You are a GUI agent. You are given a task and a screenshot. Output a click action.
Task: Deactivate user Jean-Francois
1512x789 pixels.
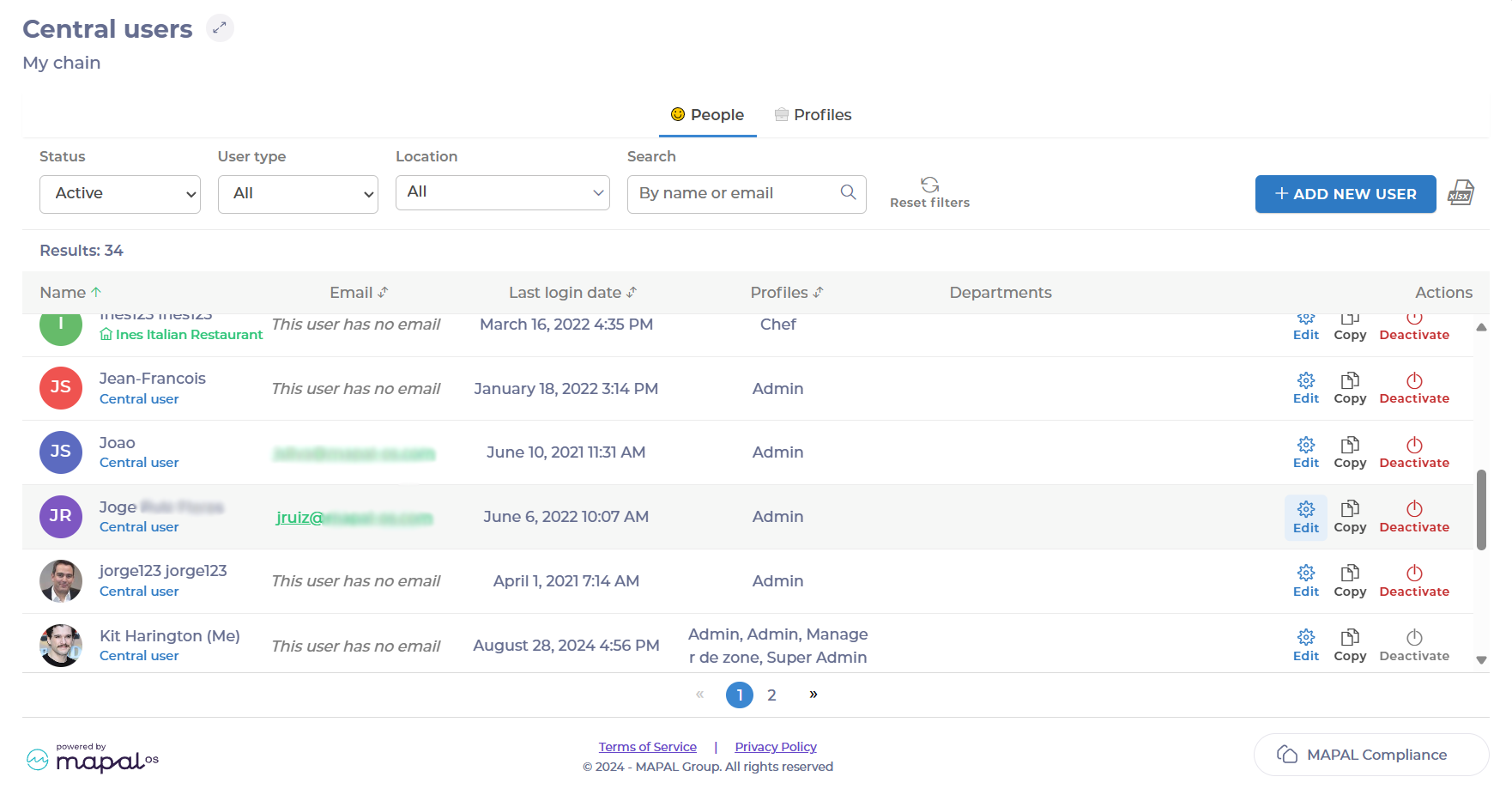(x=1414, y=388)
